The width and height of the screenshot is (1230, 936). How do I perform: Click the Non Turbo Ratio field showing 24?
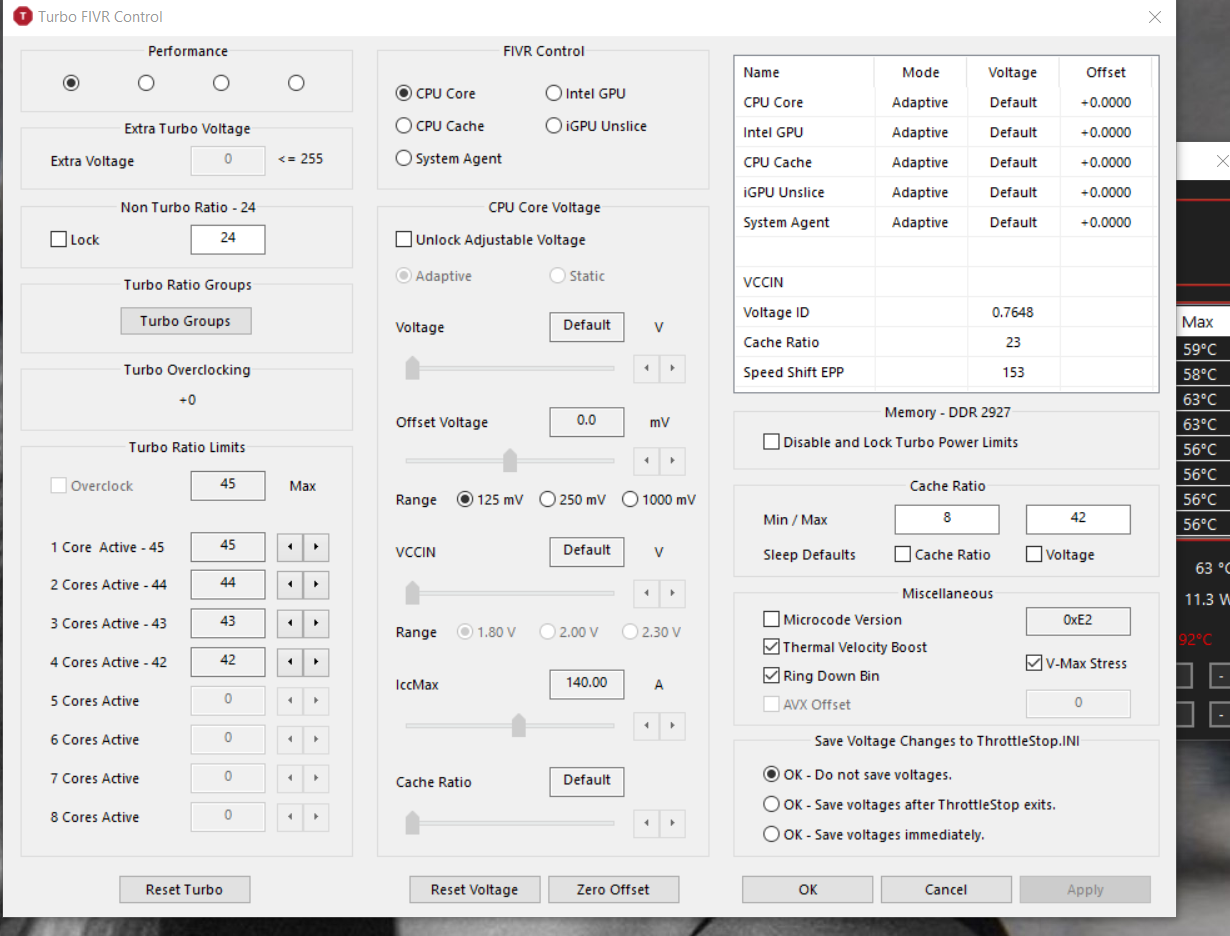tap(228, 239)
